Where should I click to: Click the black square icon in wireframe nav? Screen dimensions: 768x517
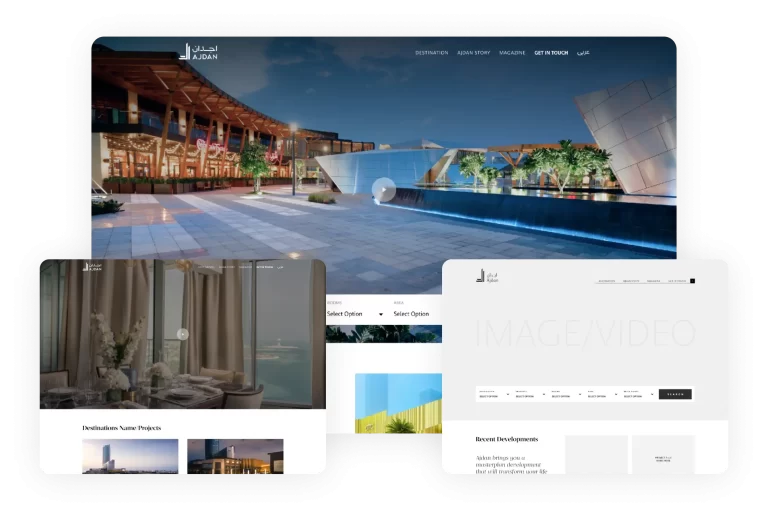click(692, 281)
